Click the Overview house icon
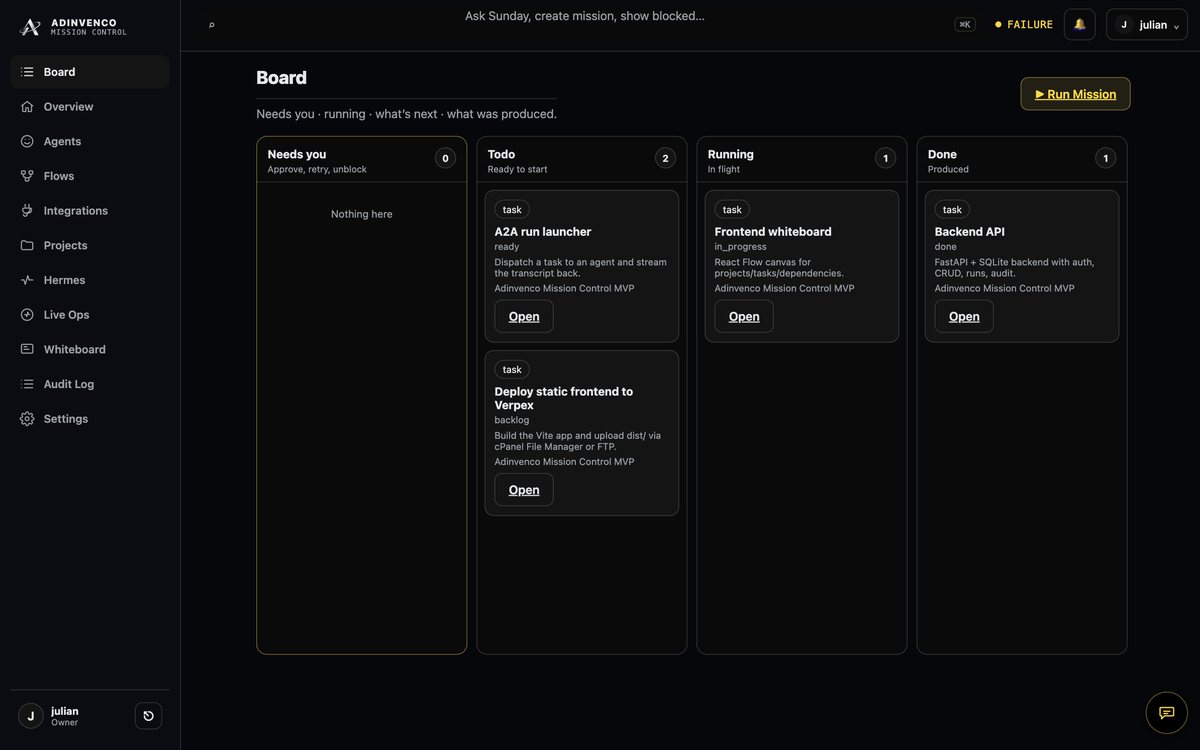This screenshot has height=750, width=1200. pos(27,107)
